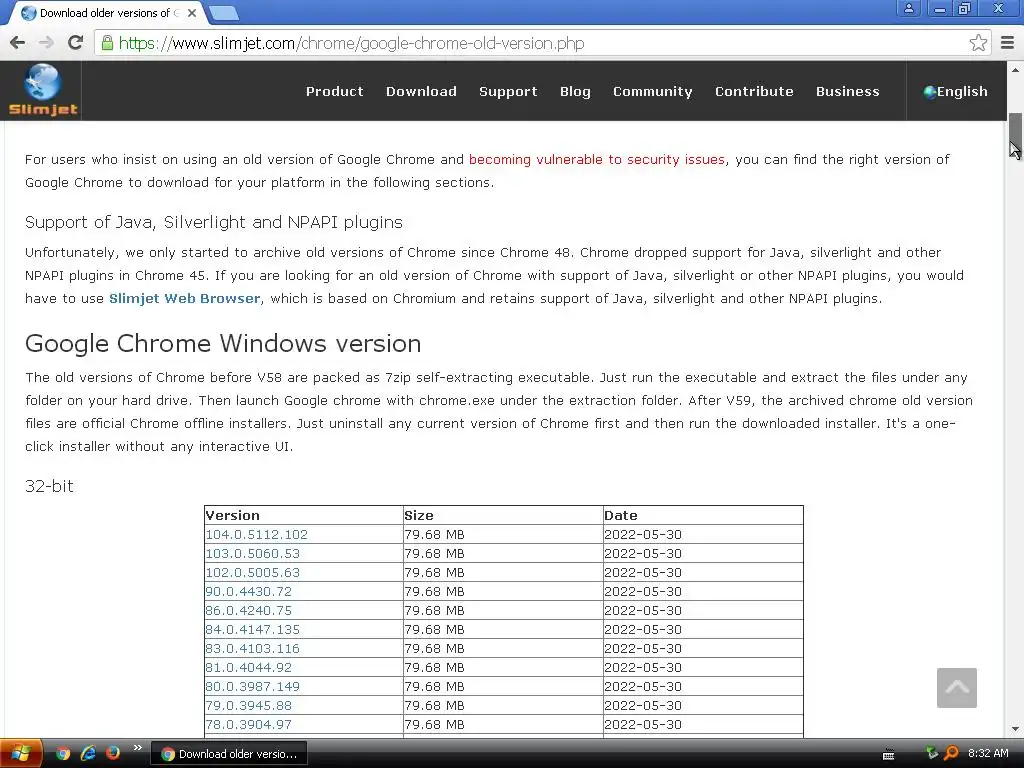Screen dimensions: 1024x768
Task: Click the green padlock security icon
Action: click(x=106, y=43)
